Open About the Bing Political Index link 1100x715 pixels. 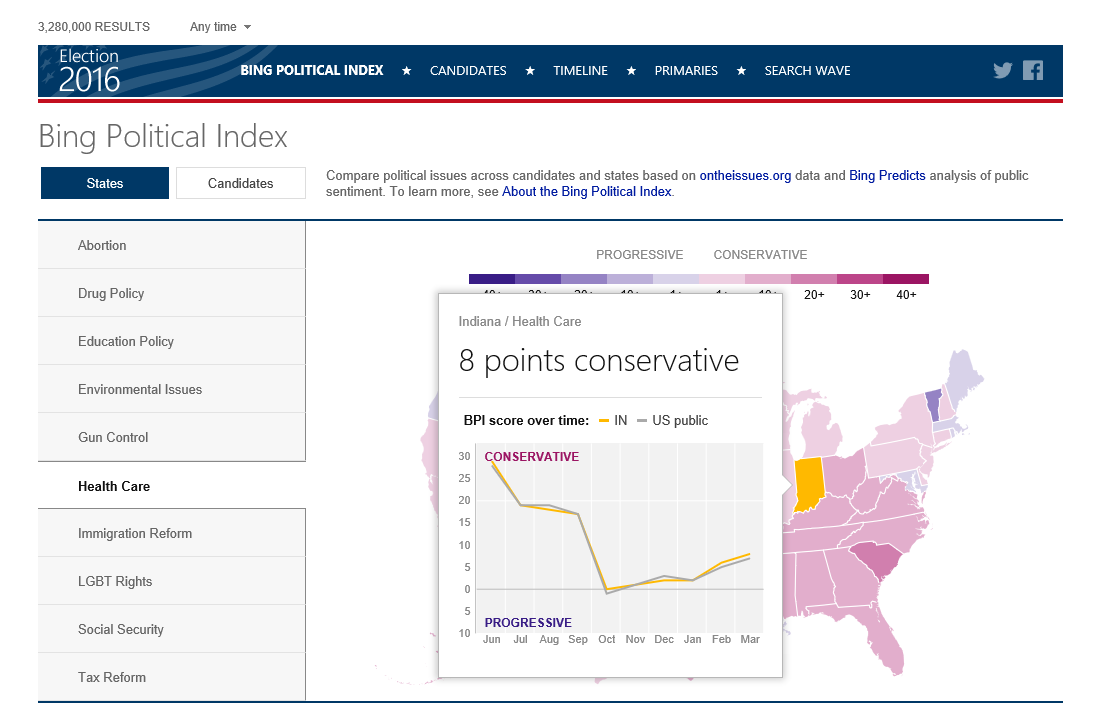point(586,192)
